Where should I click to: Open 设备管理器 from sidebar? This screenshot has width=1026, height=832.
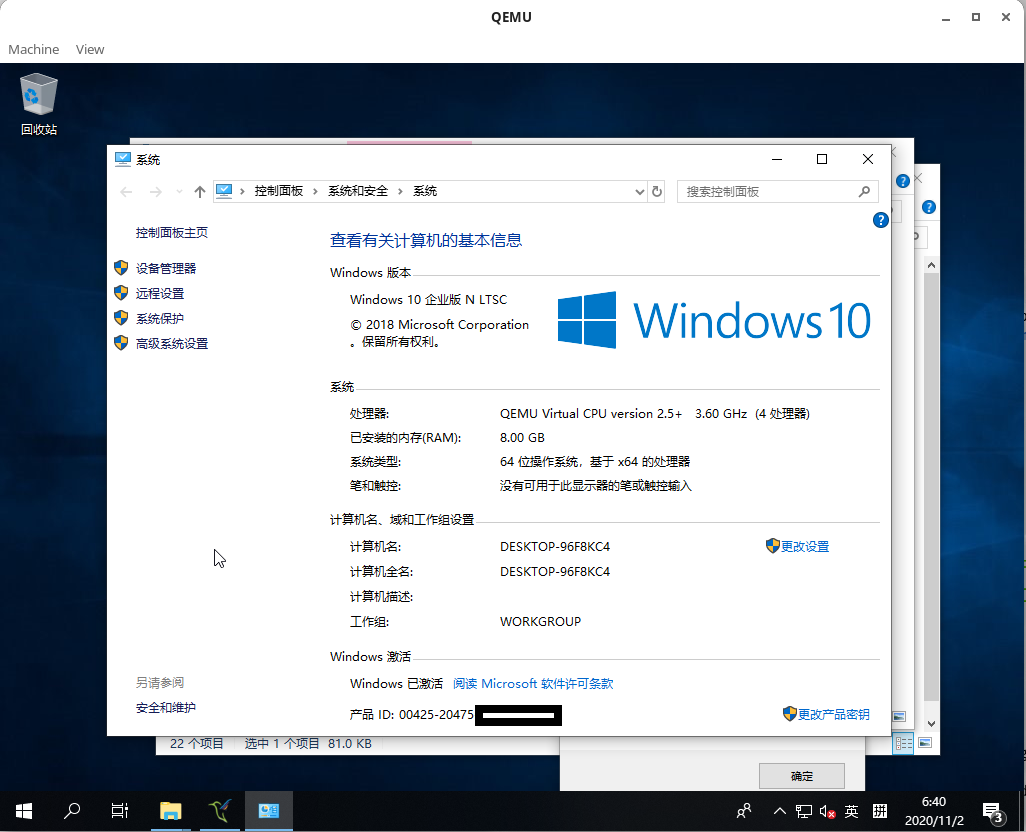click(x=166, y=268)
